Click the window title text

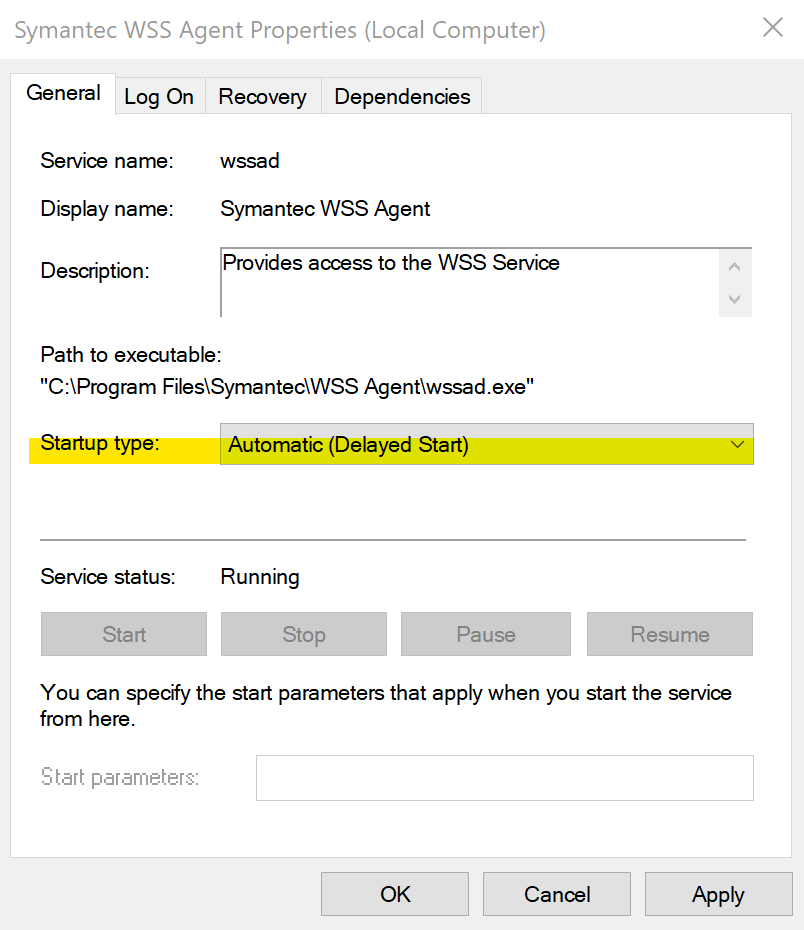point(280,30)
